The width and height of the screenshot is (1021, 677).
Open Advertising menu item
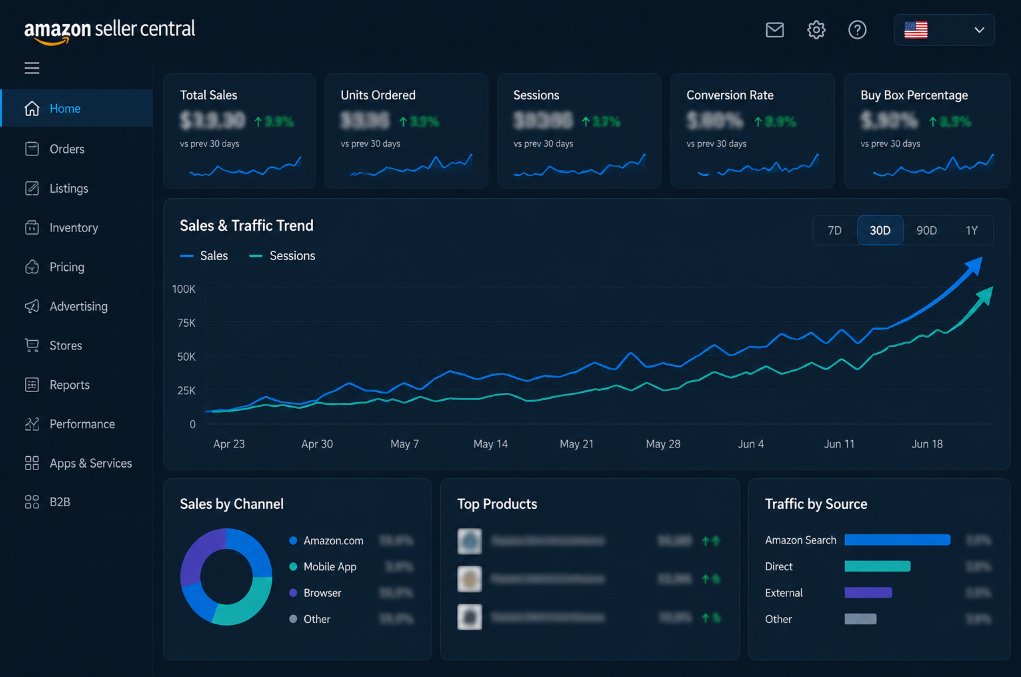click(77, 306)
